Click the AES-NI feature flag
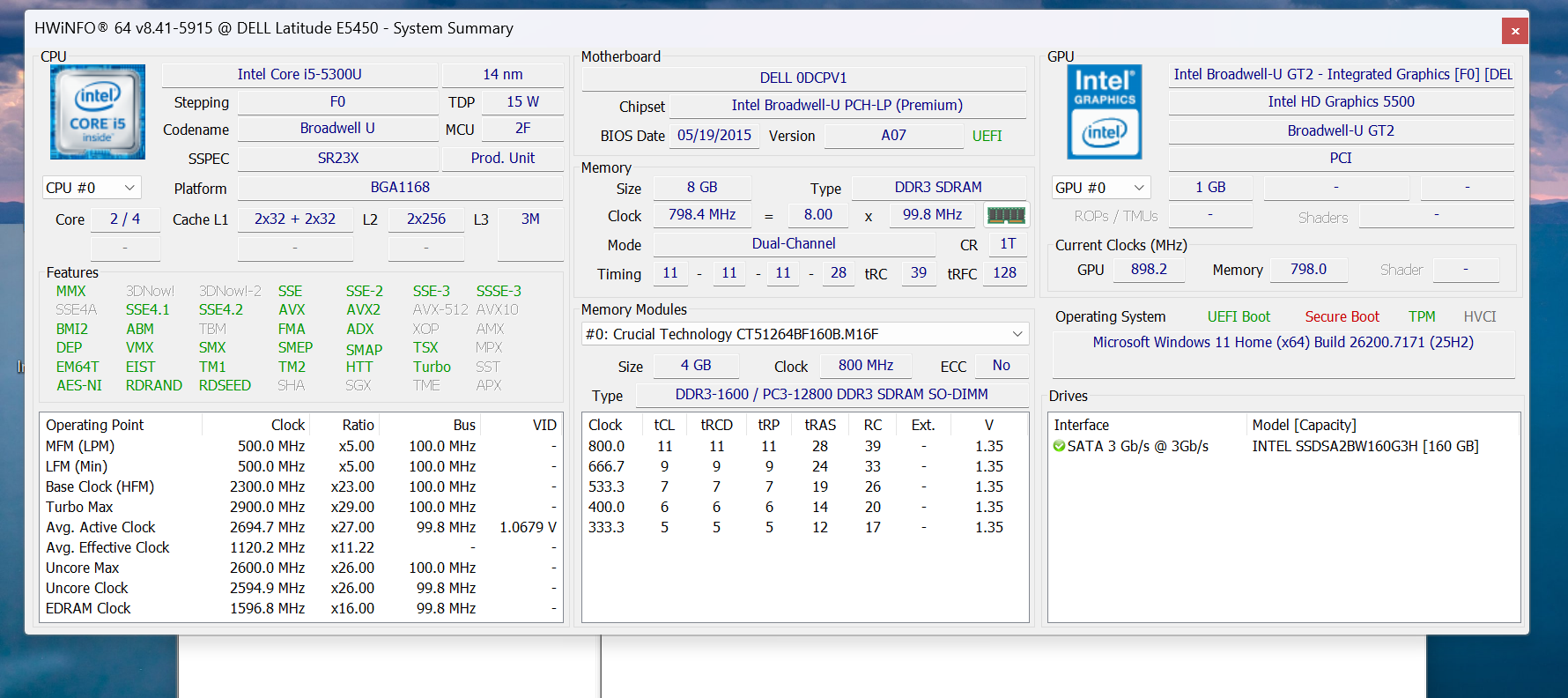 coord(79,386)
